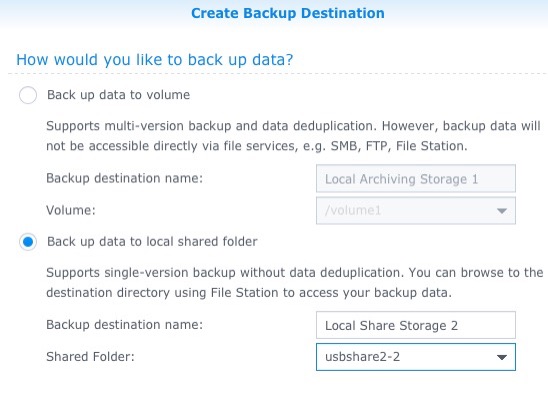Click the "Volume:" field label

(x=71, y=210)
